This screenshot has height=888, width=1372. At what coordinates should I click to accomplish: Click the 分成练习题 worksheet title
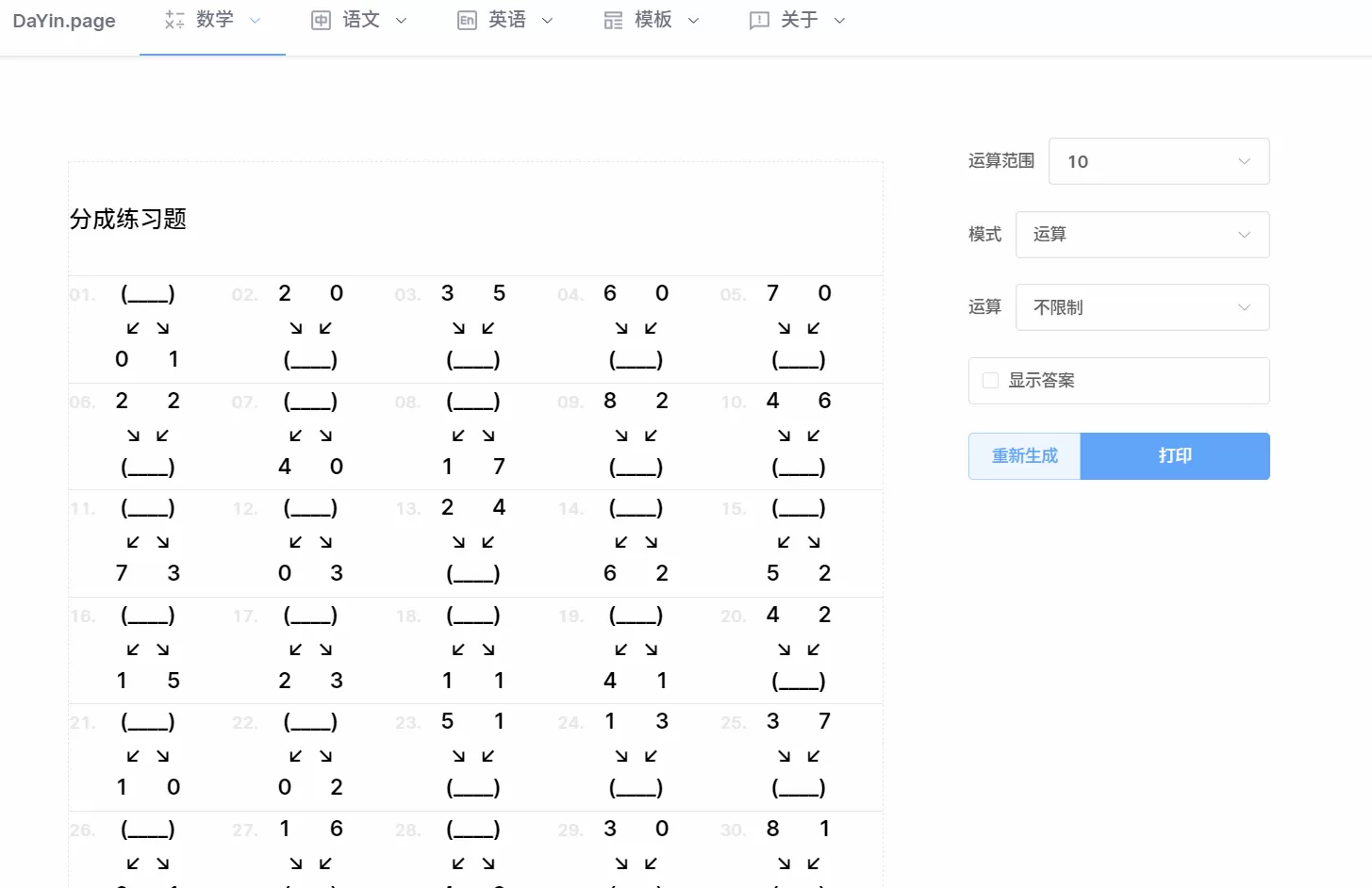tap(128, 219)
